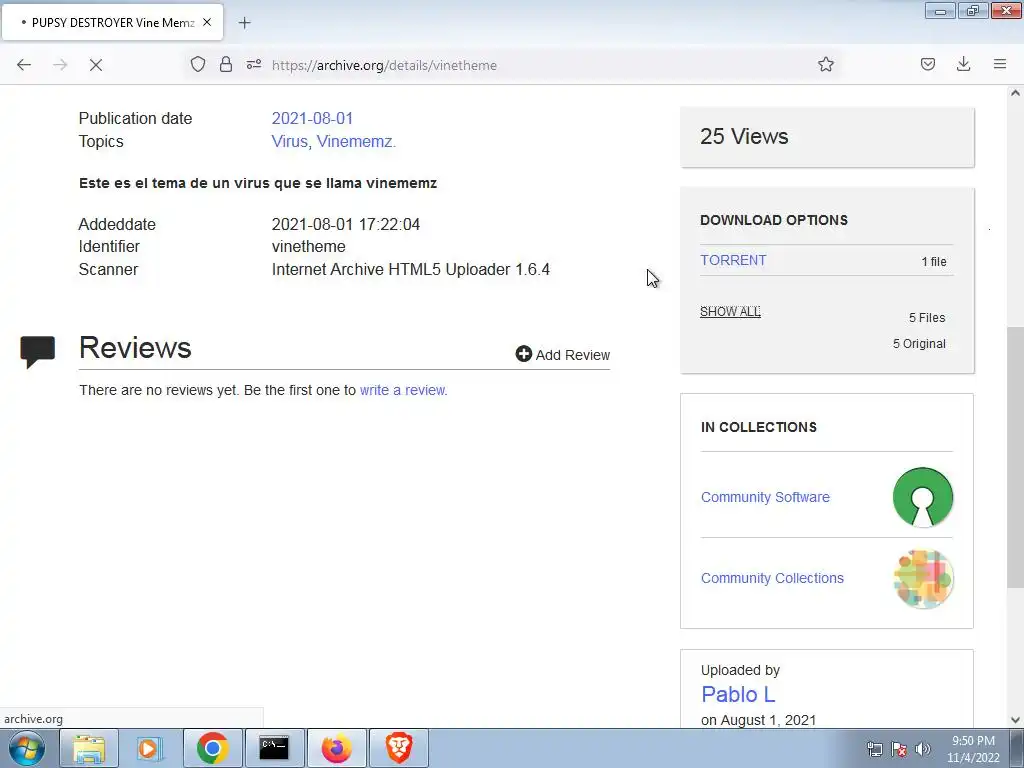This screenshot has height=768, width=1024.
Task: Follow the 'write a review' link
Action: [403, 390]
